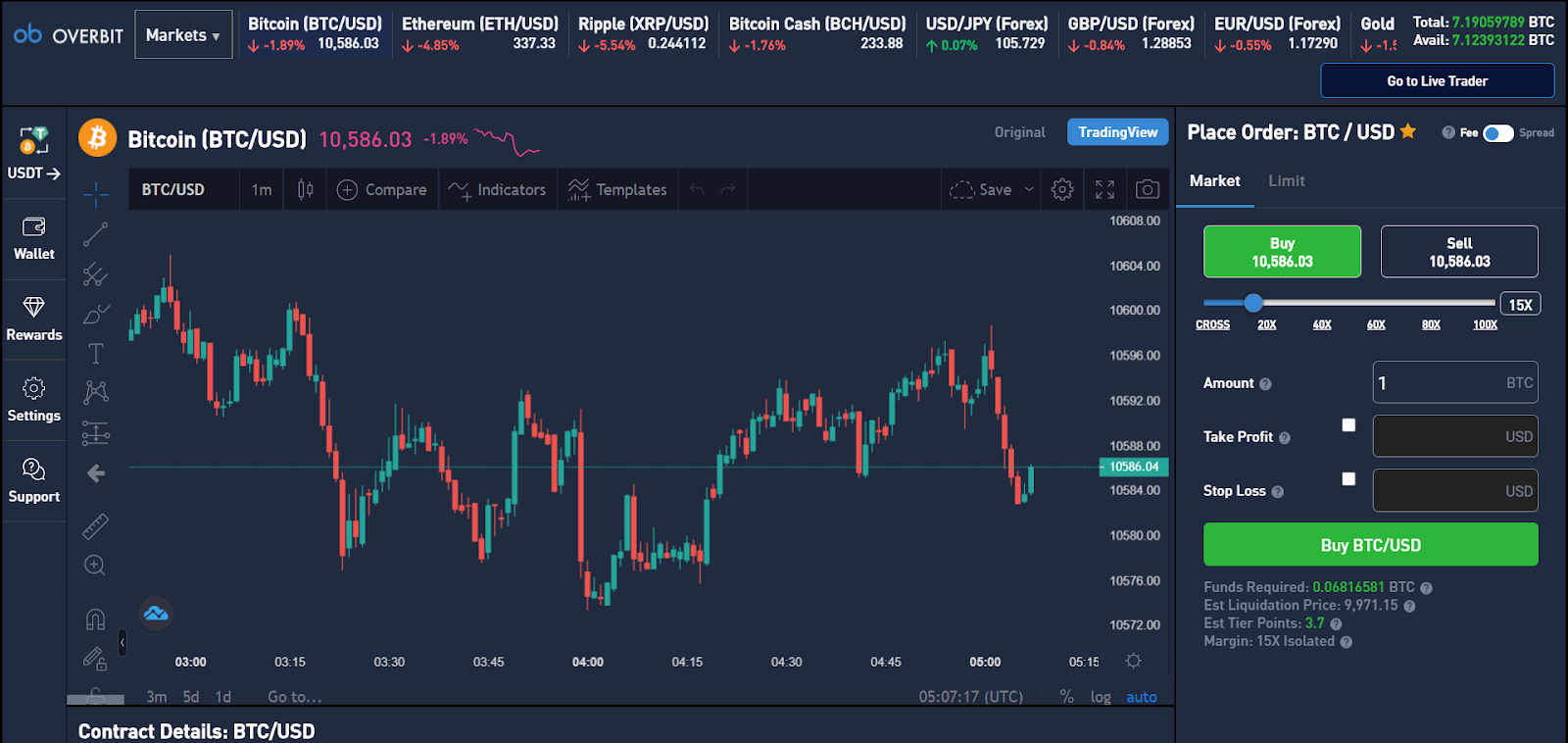Click the leverage slider handle
Viewport: 1568px width, 743px height.
(1253, 303)
